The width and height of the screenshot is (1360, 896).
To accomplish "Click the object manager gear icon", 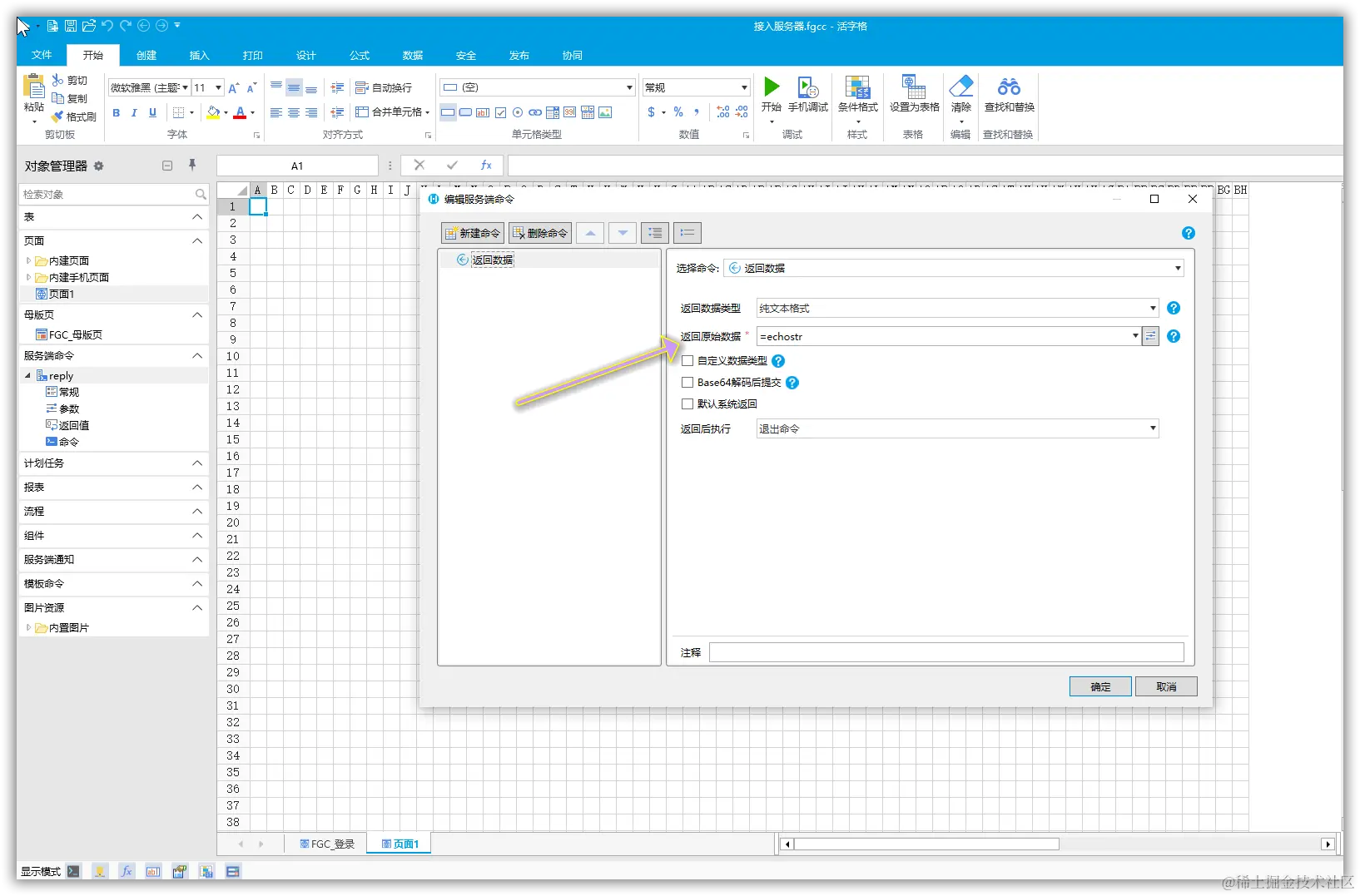I will pos(98,166).
